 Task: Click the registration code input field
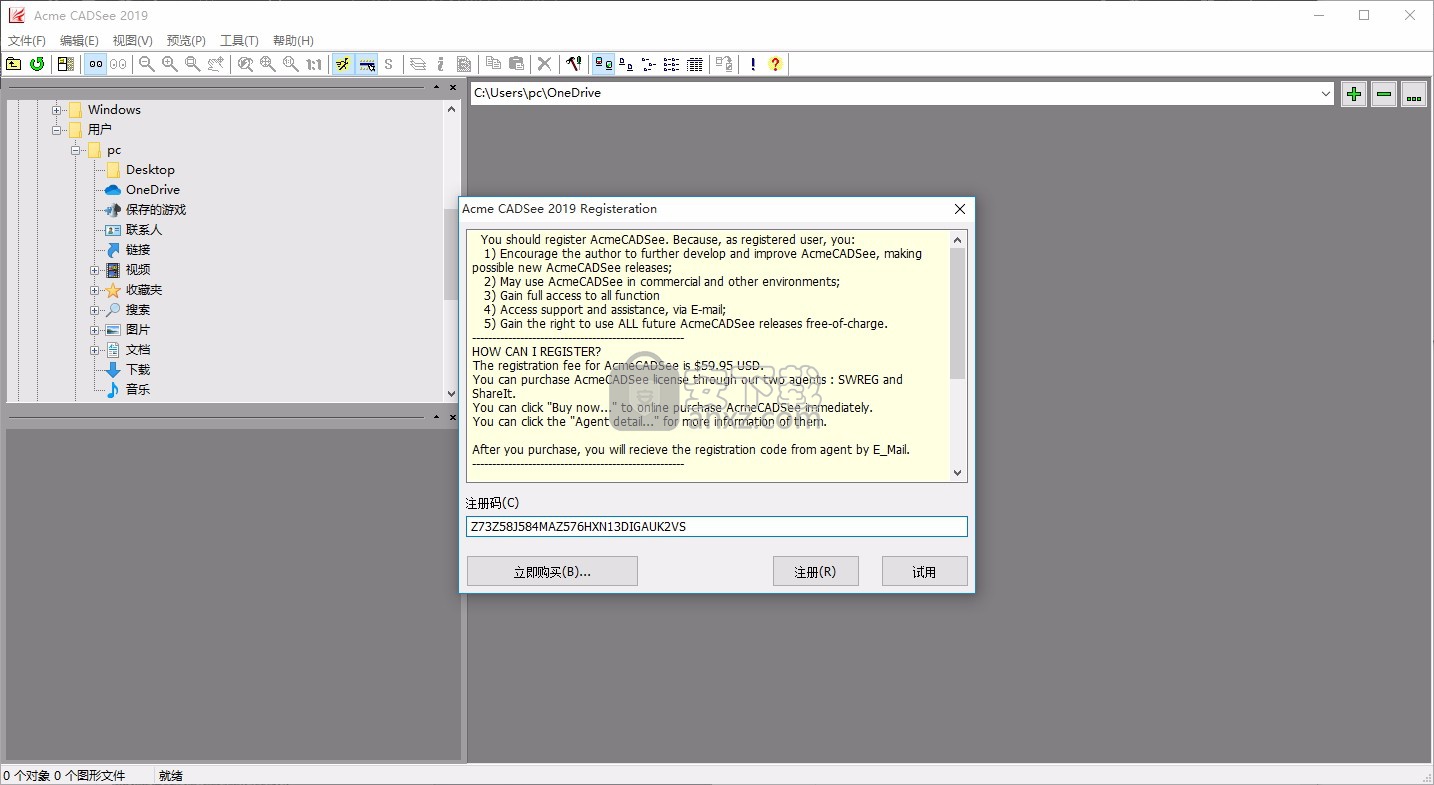pos(717,527)
